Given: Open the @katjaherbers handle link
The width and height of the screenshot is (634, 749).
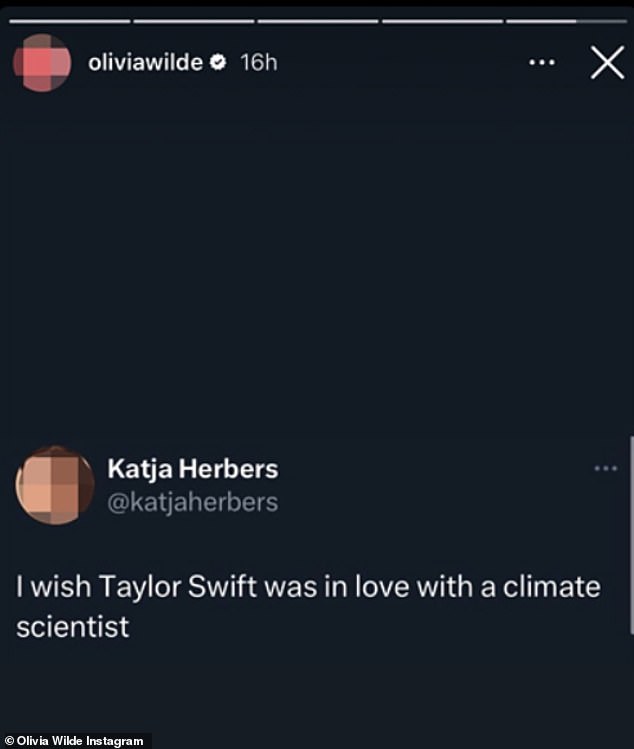Looking at the screenshot, I should tap(193, 503).
